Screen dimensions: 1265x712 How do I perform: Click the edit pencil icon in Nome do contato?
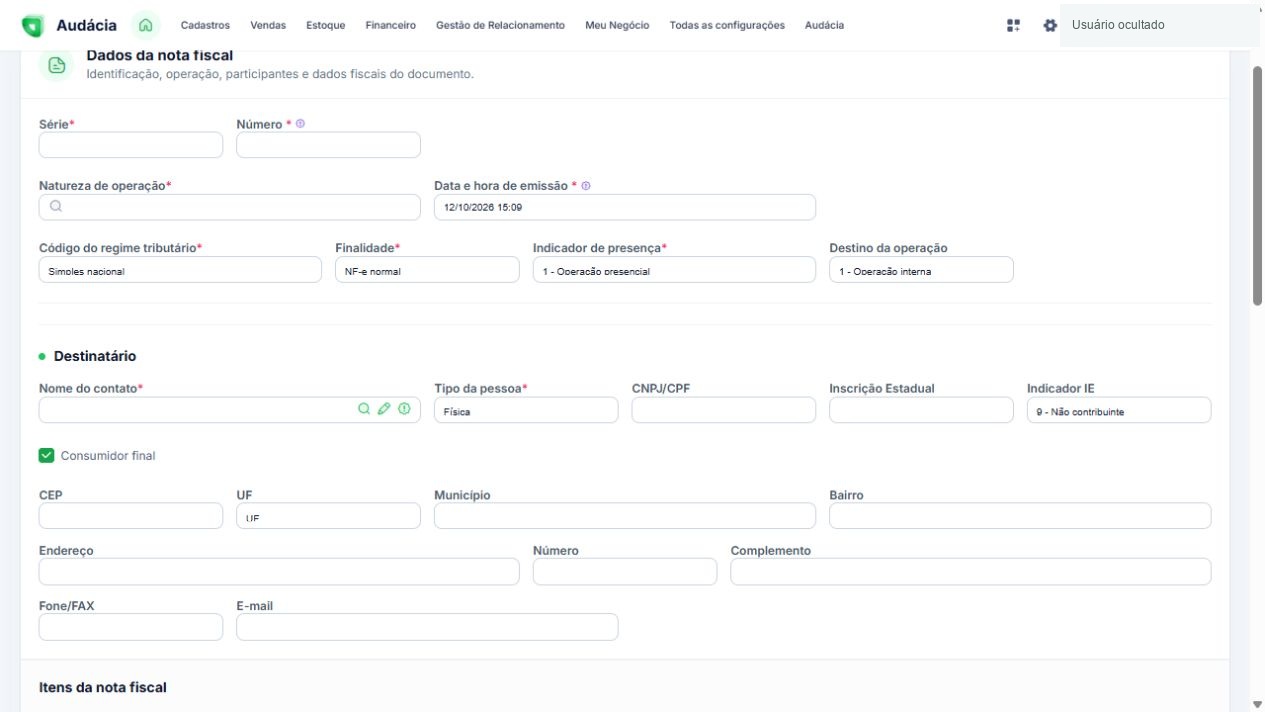click(384, 409)
